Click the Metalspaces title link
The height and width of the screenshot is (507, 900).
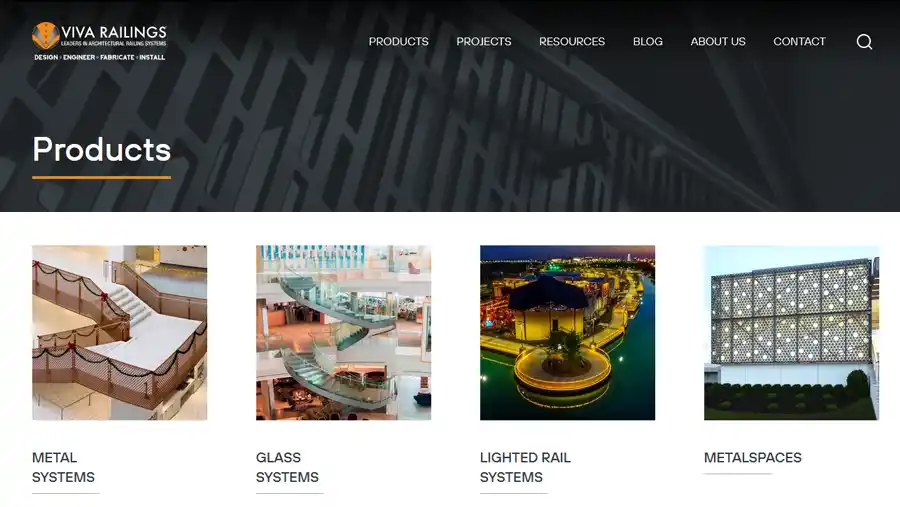[x=752, y=458]
